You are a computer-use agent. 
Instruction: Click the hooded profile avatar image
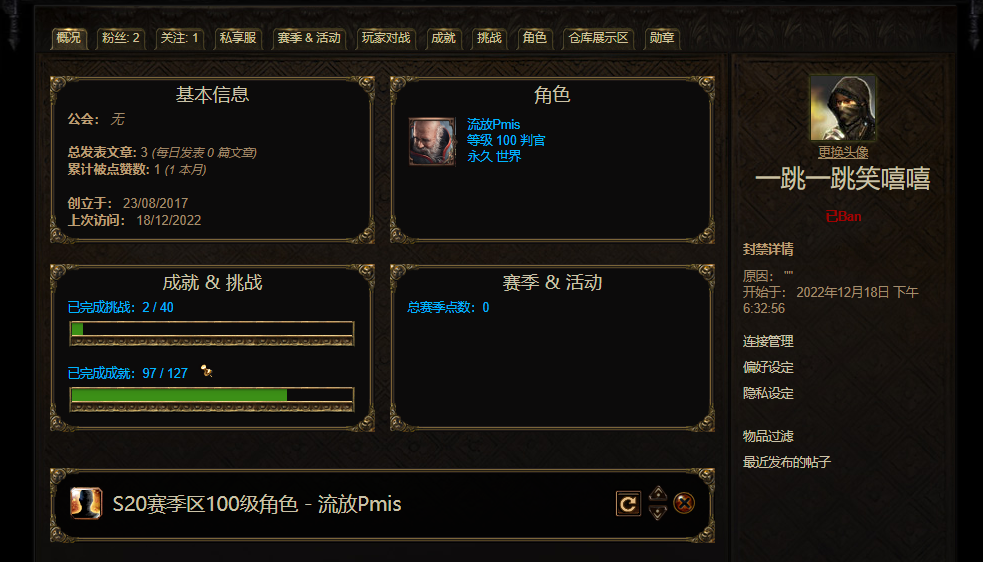[x=843, y=107]
